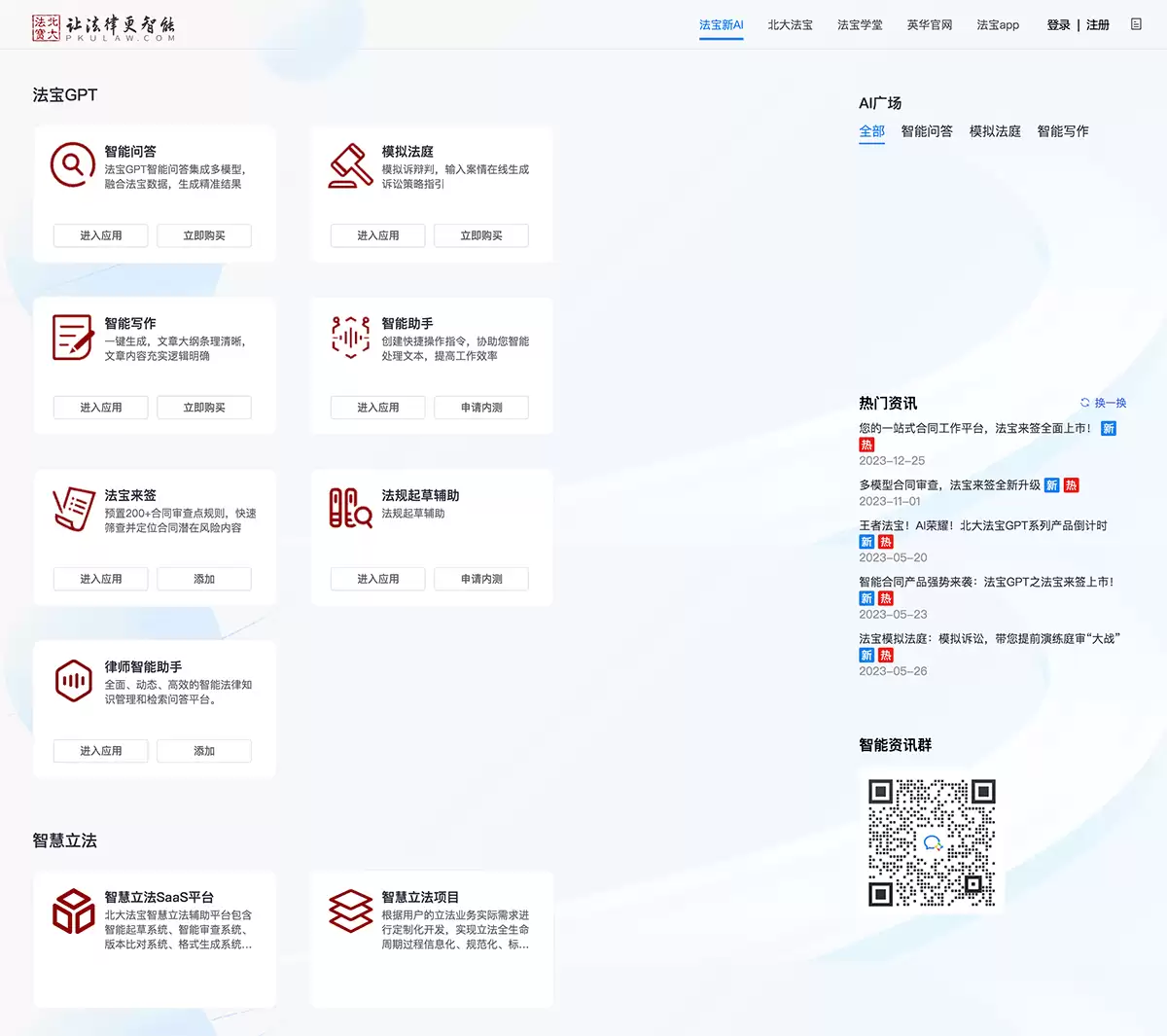Image resolution: width=1167 pixels, height=1036 pixels.
Task: Click 注册 to create an account
Action: pyautogui.click(x=1098, y=25)
